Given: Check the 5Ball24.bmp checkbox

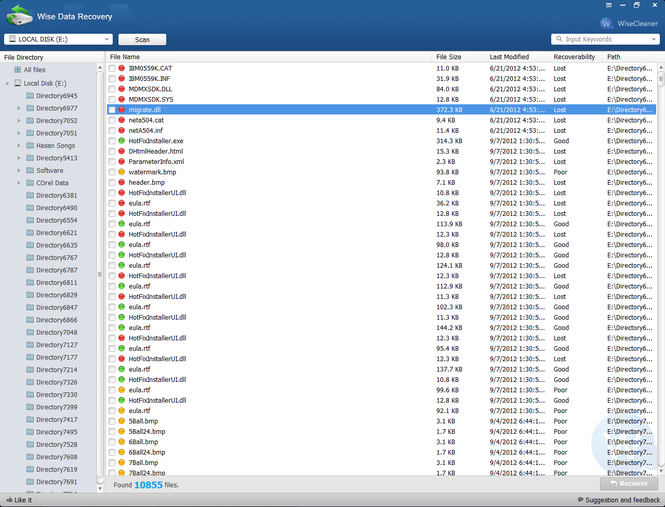Looking at the screenshot, I should tap(112, 431).
